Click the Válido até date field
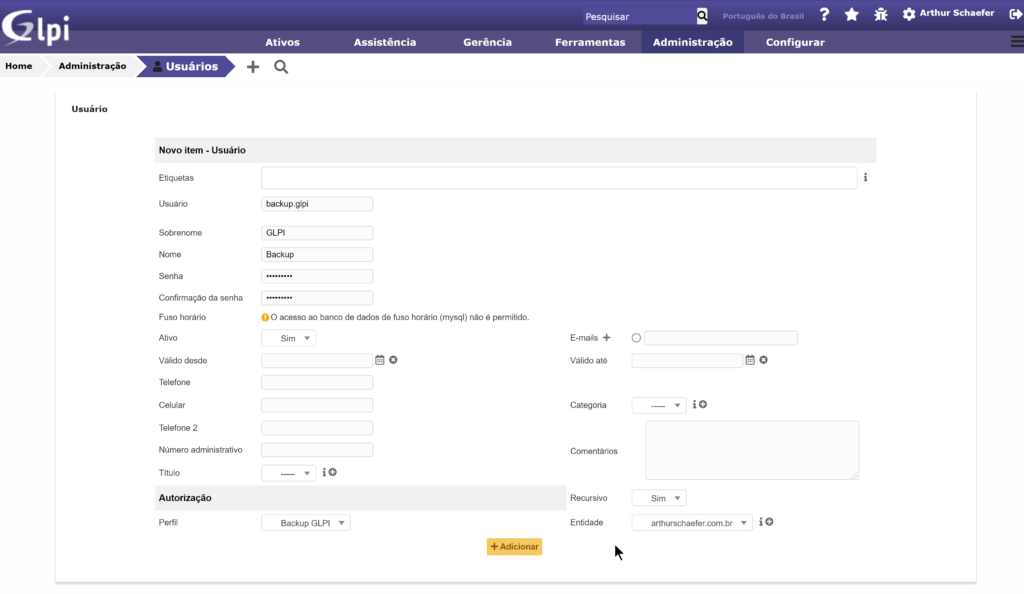Viewport: 1024px width, 594px height. click(x=687, y=360)
